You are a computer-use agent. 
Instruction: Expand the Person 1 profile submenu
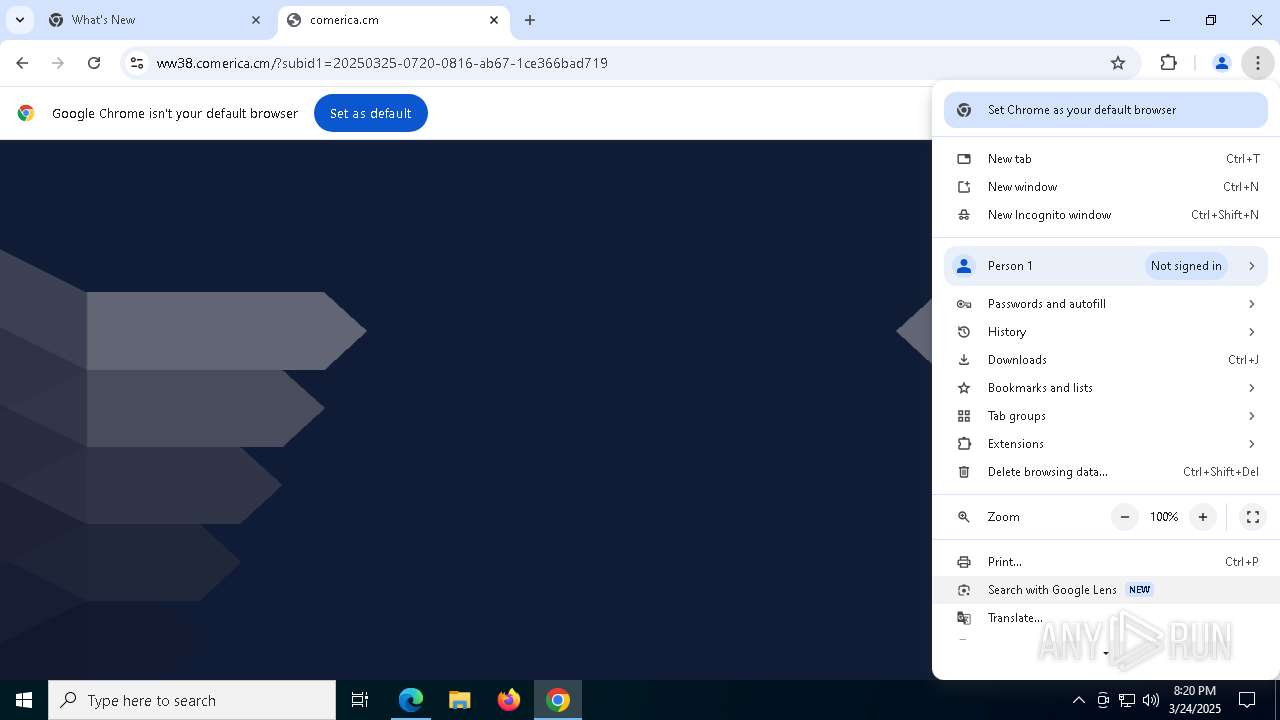(x=1106, y=266)
